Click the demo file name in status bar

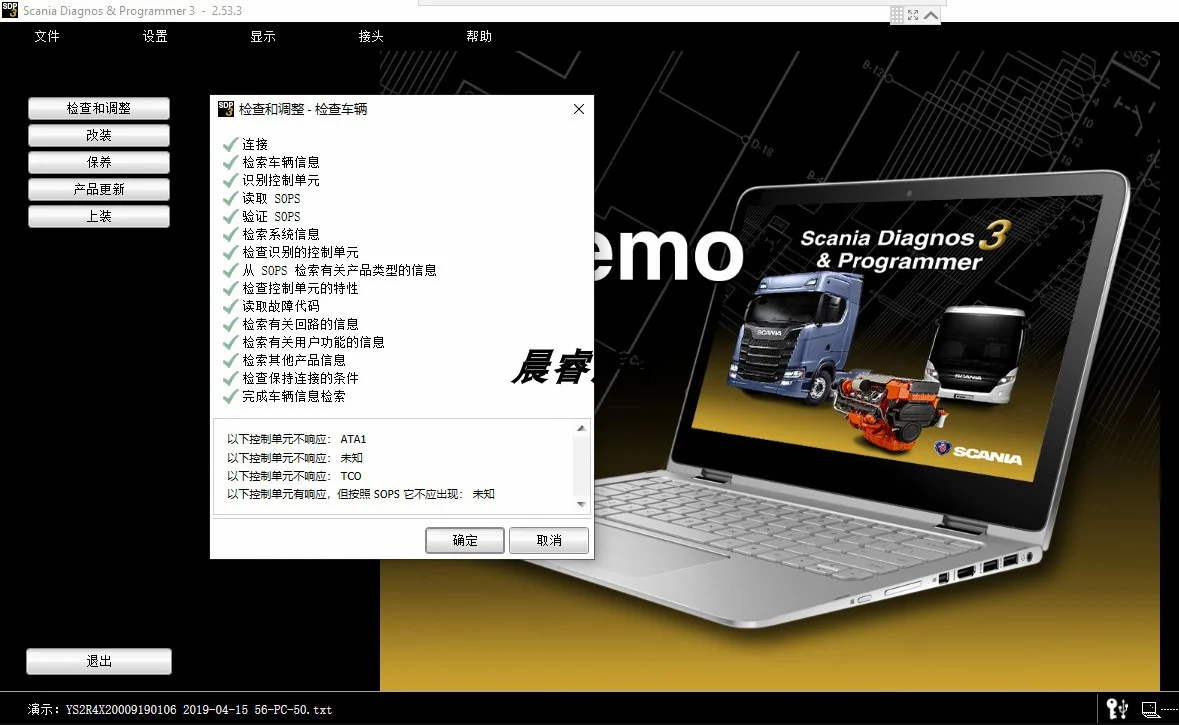[x=199, y=709]
